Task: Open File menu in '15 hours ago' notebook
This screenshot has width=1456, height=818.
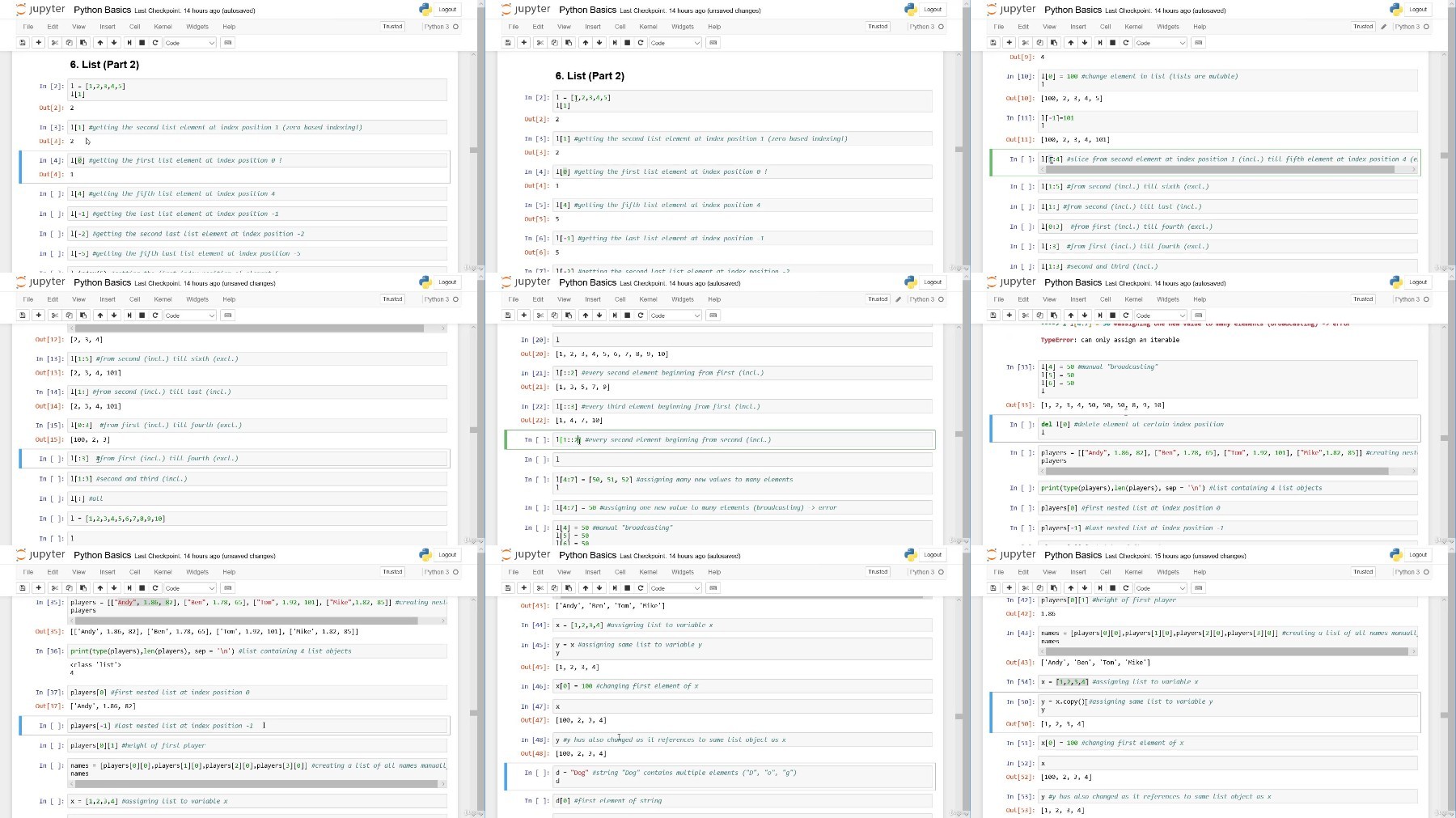Action: (999, 572)
